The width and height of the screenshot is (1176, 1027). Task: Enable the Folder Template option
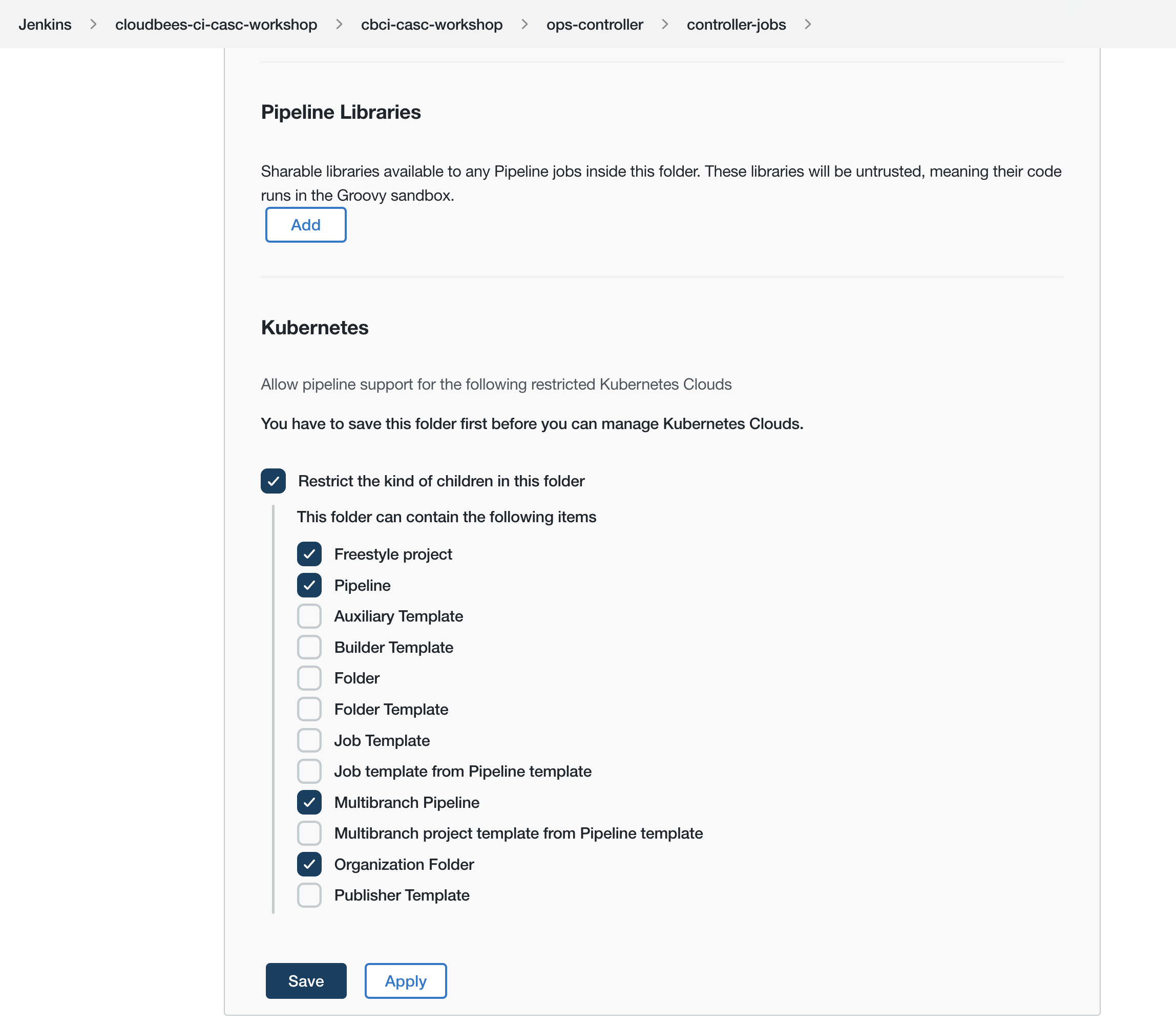[309, 709]
